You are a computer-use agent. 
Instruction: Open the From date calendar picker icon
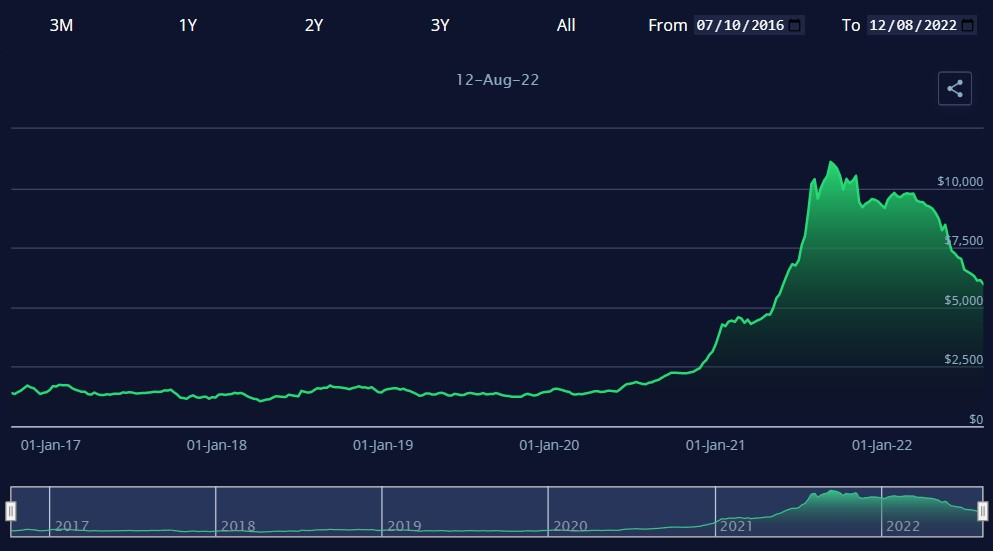[x=795, y=25]
